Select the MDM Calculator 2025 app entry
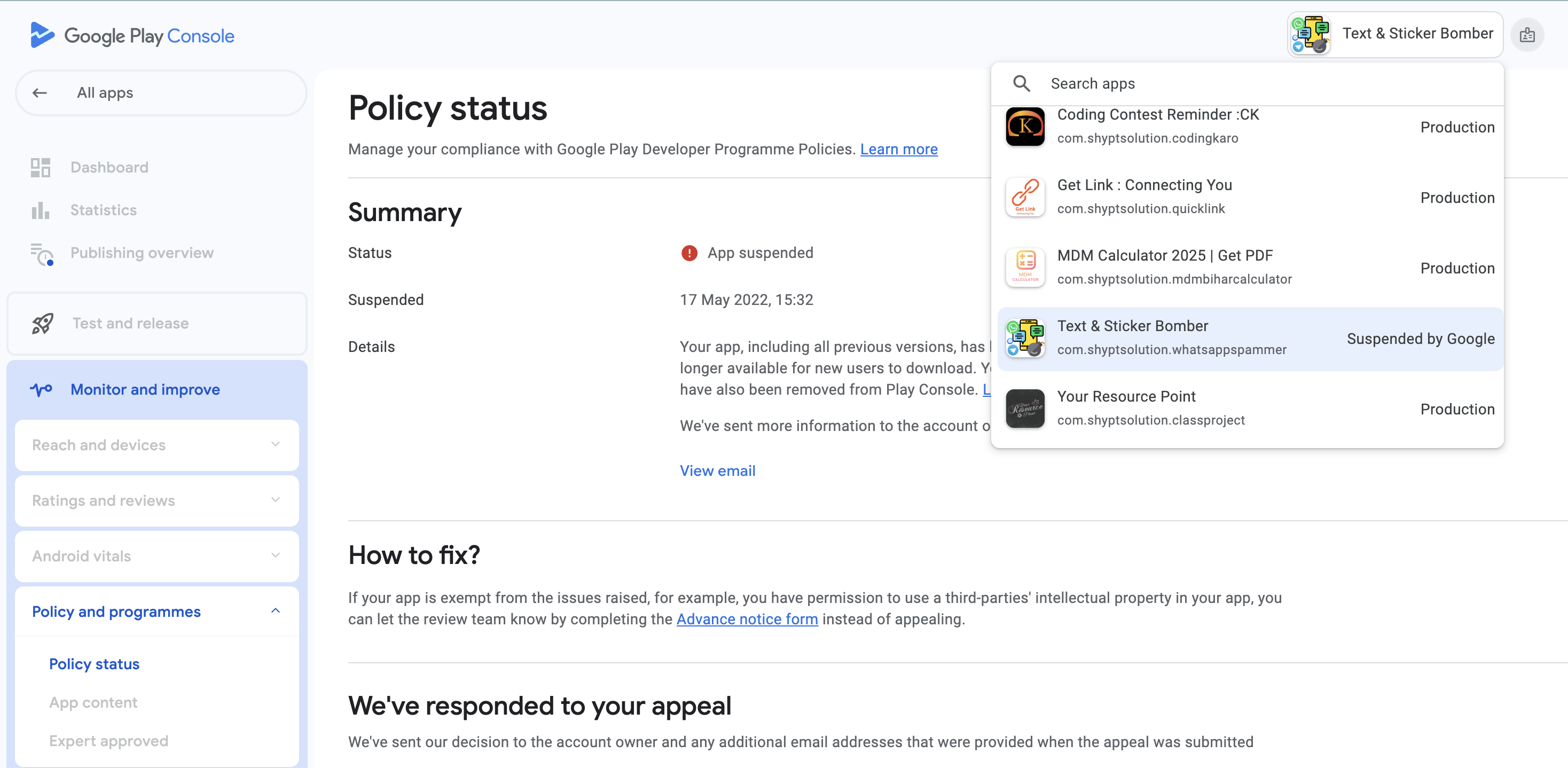This screenshot has width=1568, height=768. tap(1248, 268)
